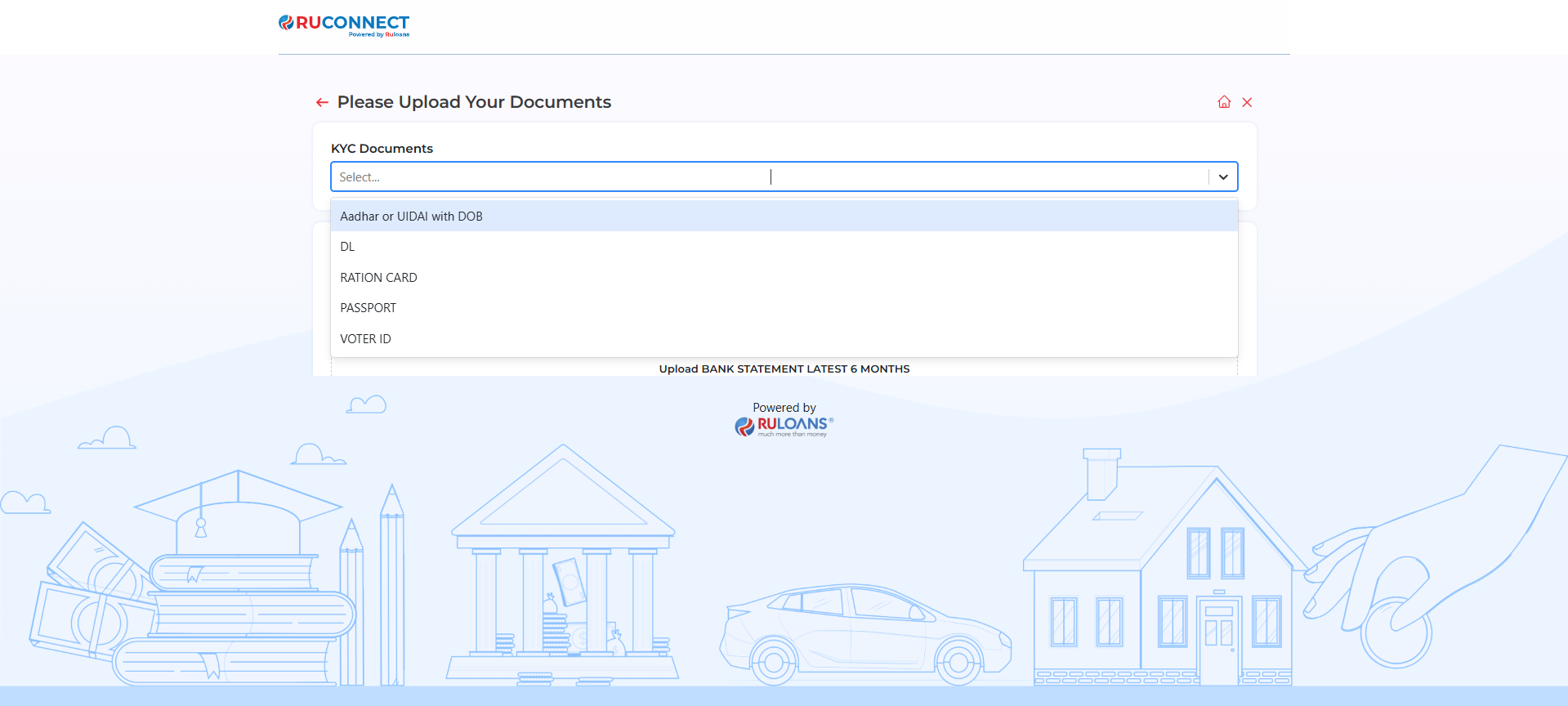1568x706 pixels.
Task: Click the RULOANS logo in footer
Action: pos(784,426)
